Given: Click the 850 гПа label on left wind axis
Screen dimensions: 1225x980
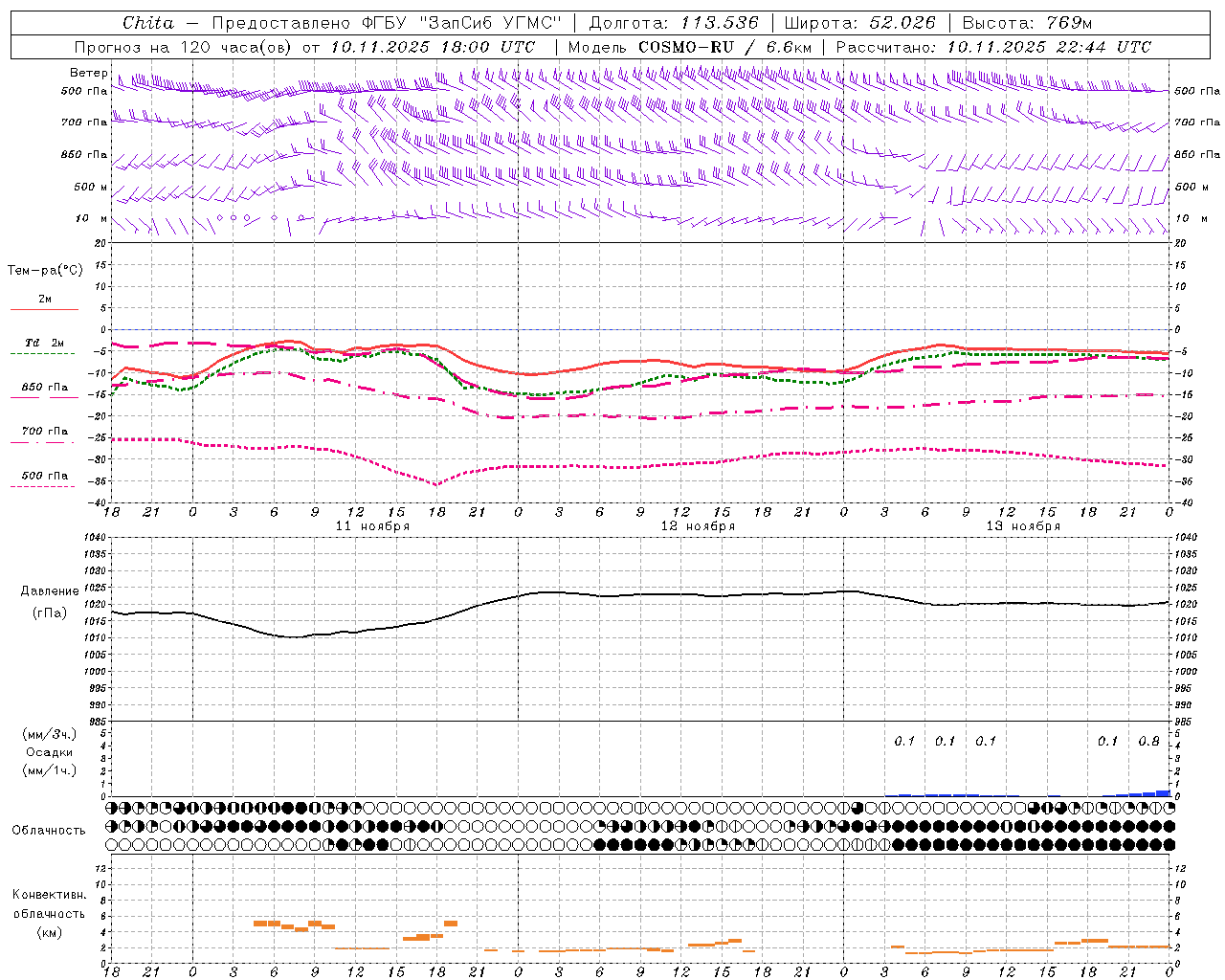Looking at the screenshot, I should pos(84,155).
